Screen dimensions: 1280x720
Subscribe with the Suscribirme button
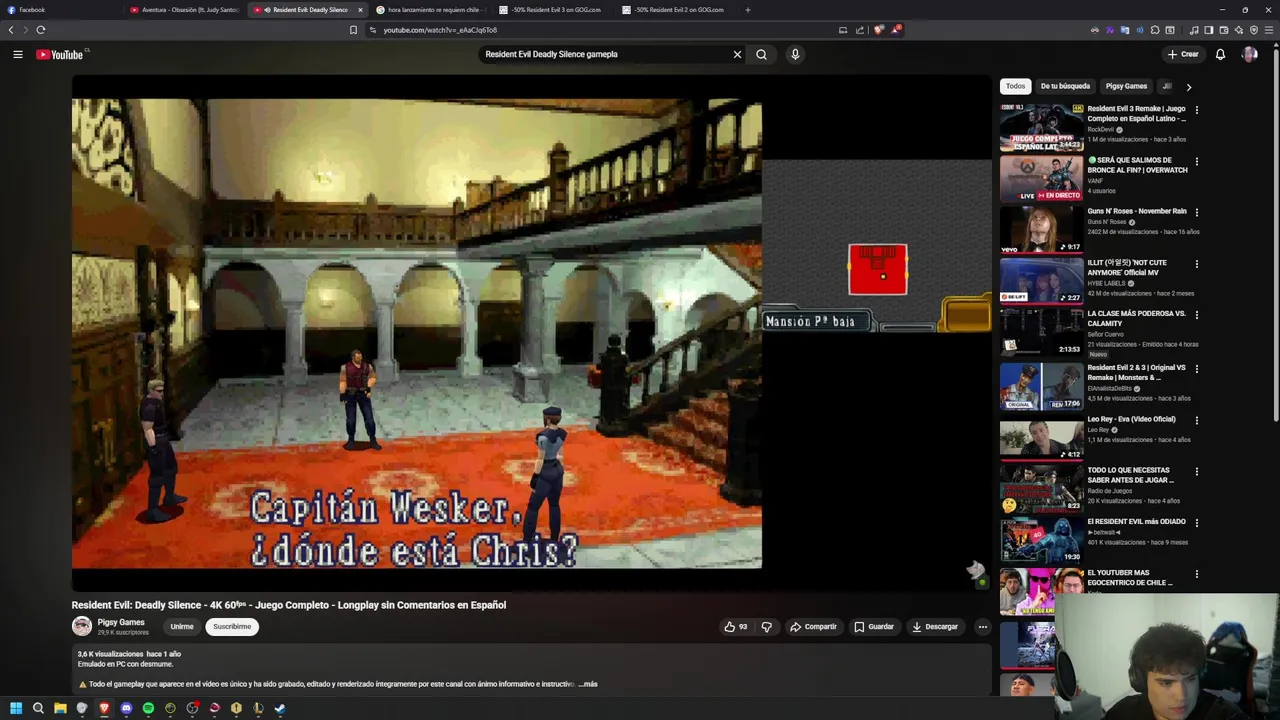click(x=232, y=627)
